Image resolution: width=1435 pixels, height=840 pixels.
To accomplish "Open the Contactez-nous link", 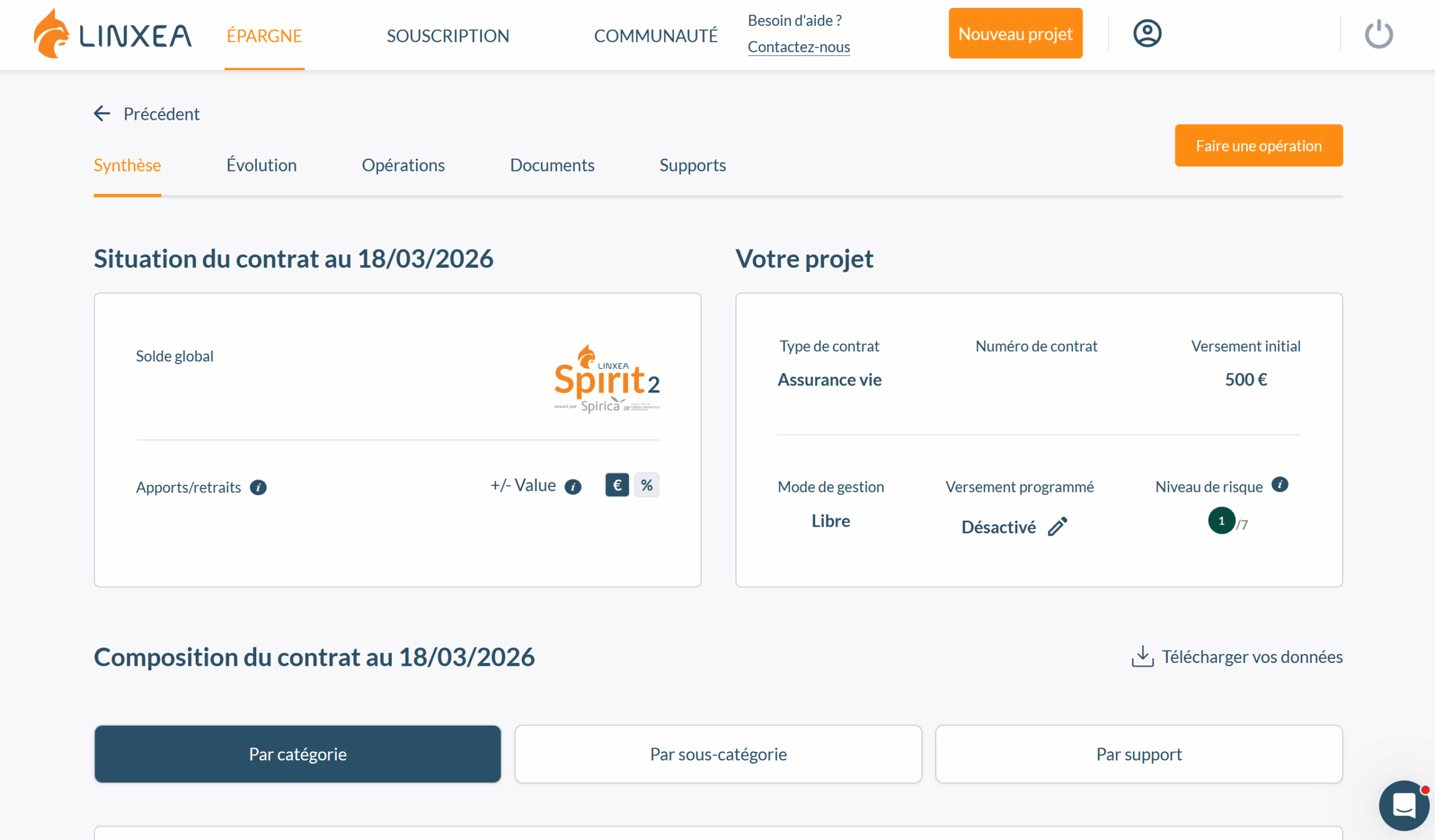I will click(799, 47).
